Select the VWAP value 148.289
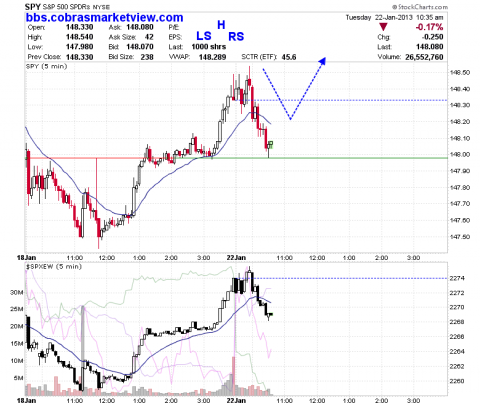480x406 pixels. 212,57
